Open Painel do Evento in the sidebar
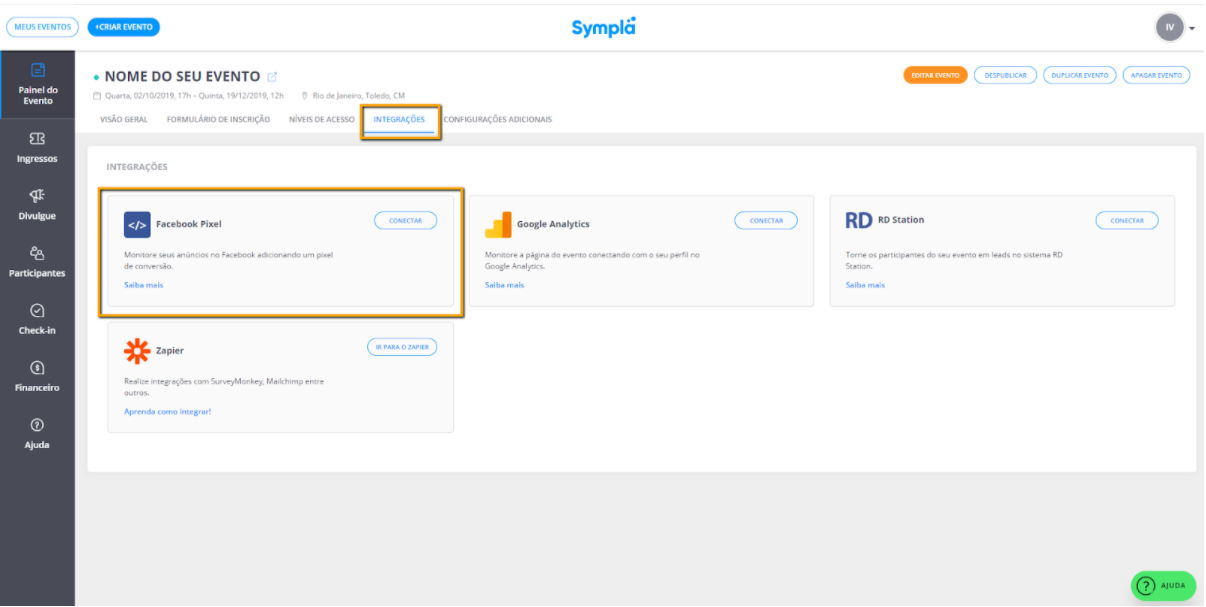The height and width of the screenshot is (607, 1206). tap(37, 84)
